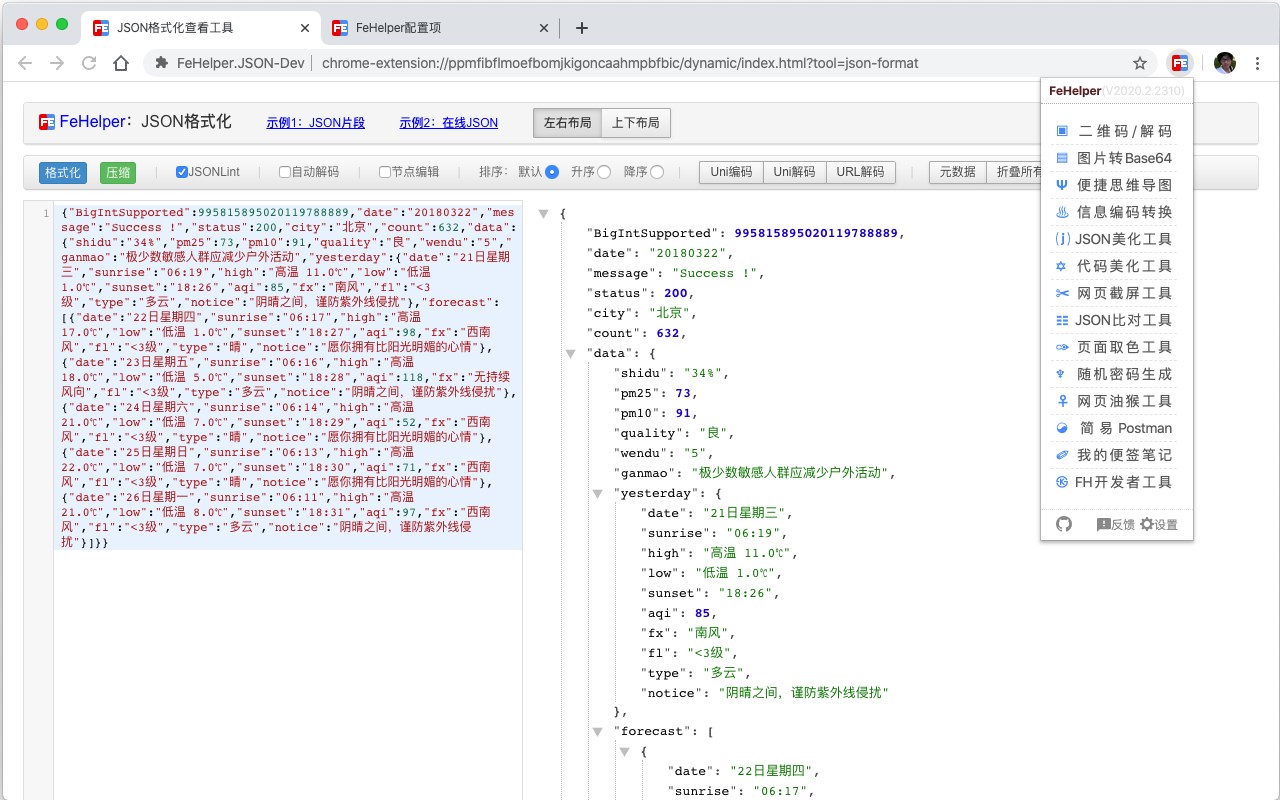Collapse the root JSON object triangle
The image size is (1280, 800).
[543, 213]
